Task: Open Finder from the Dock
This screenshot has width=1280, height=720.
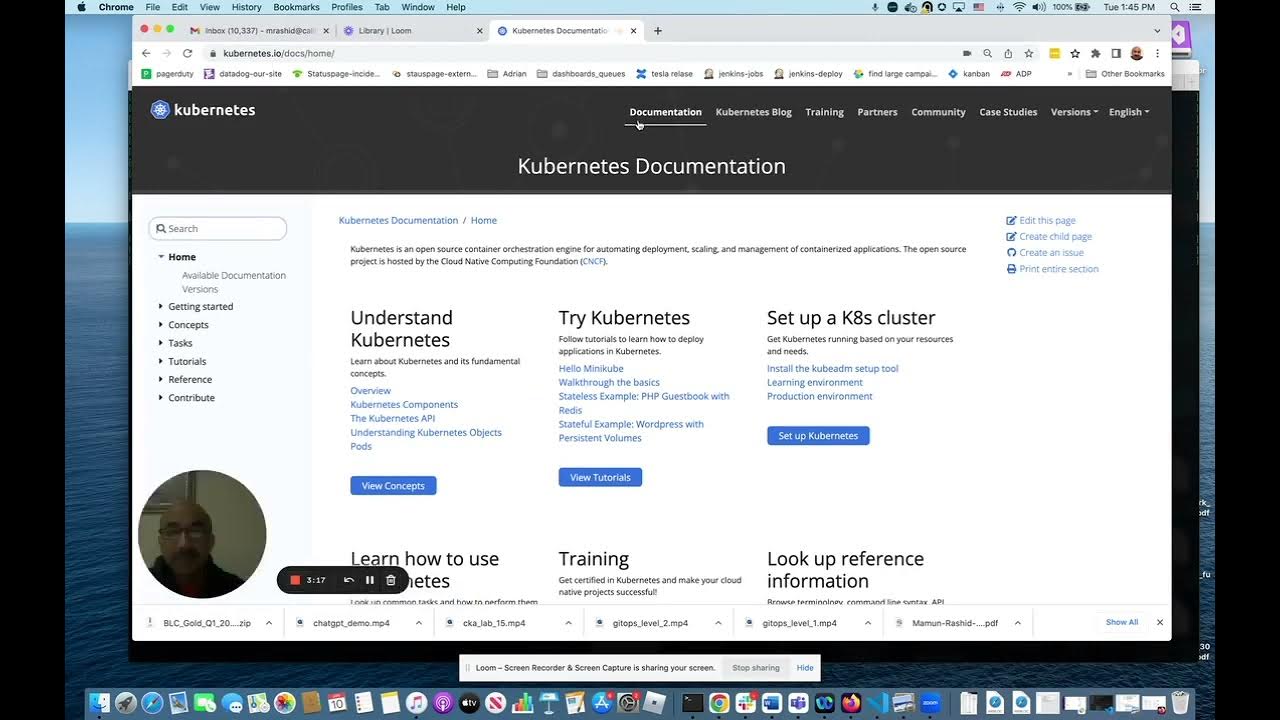Action: [x=99, y=703]
